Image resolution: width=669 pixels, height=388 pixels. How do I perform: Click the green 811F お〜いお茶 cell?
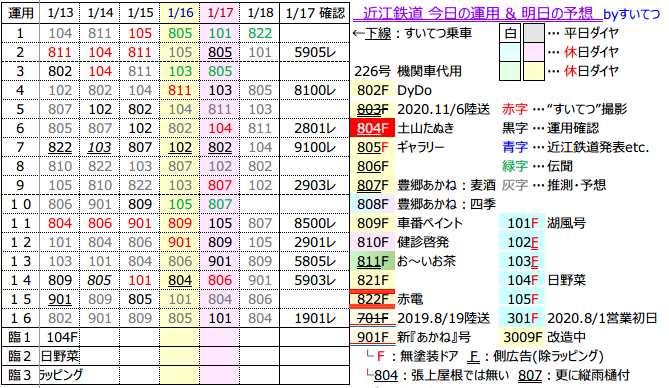pos(372,261)
